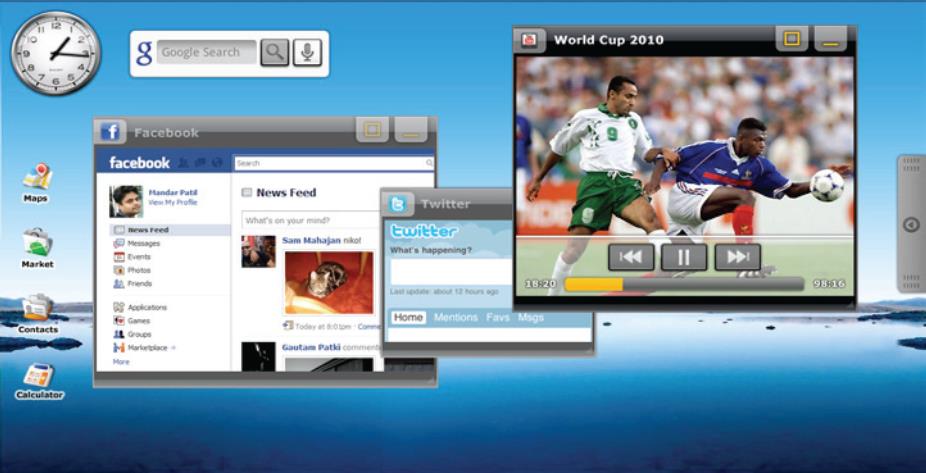This screenshot has height=473, width=926.
Task: Click the Twitter window title bird icon
Action: point(397,204)
